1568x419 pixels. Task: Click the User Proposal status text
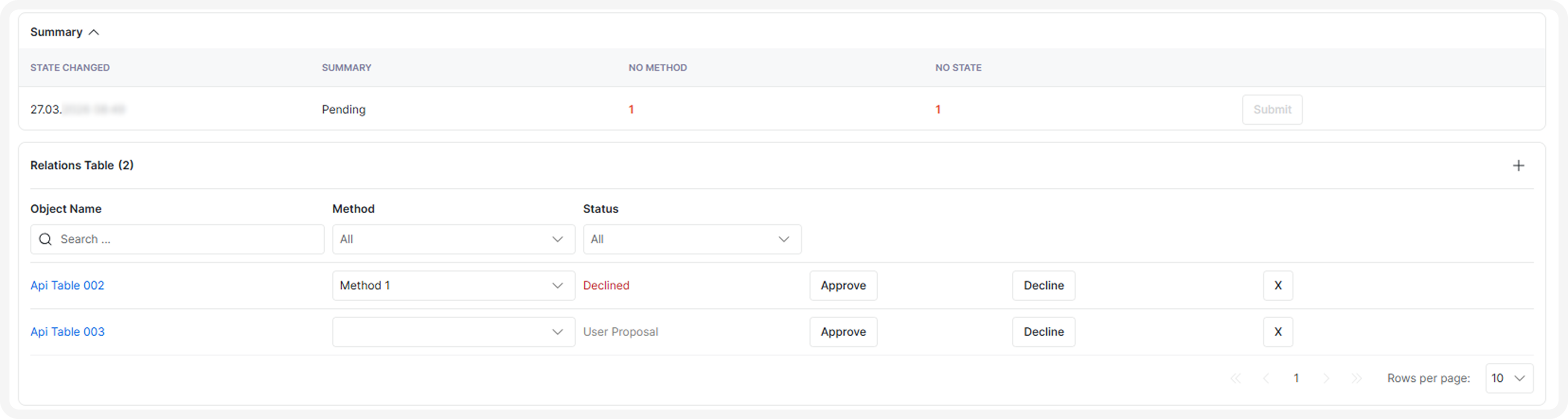click(620, 332)
